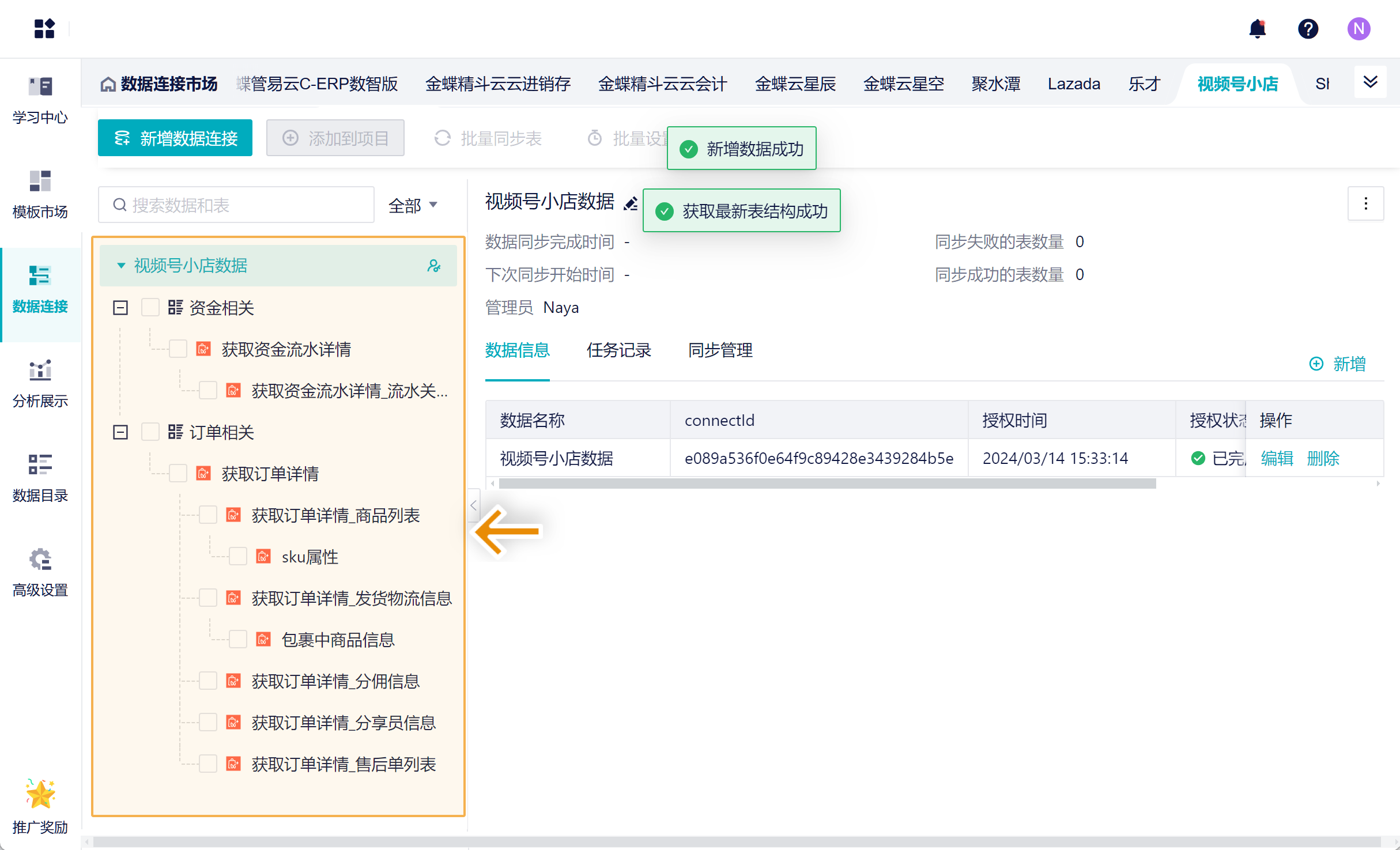Viewport: 1400px width, 850px height.
Task: Click the manager icon on 视频号小店数据 tree node
Action: click(434, 266)
